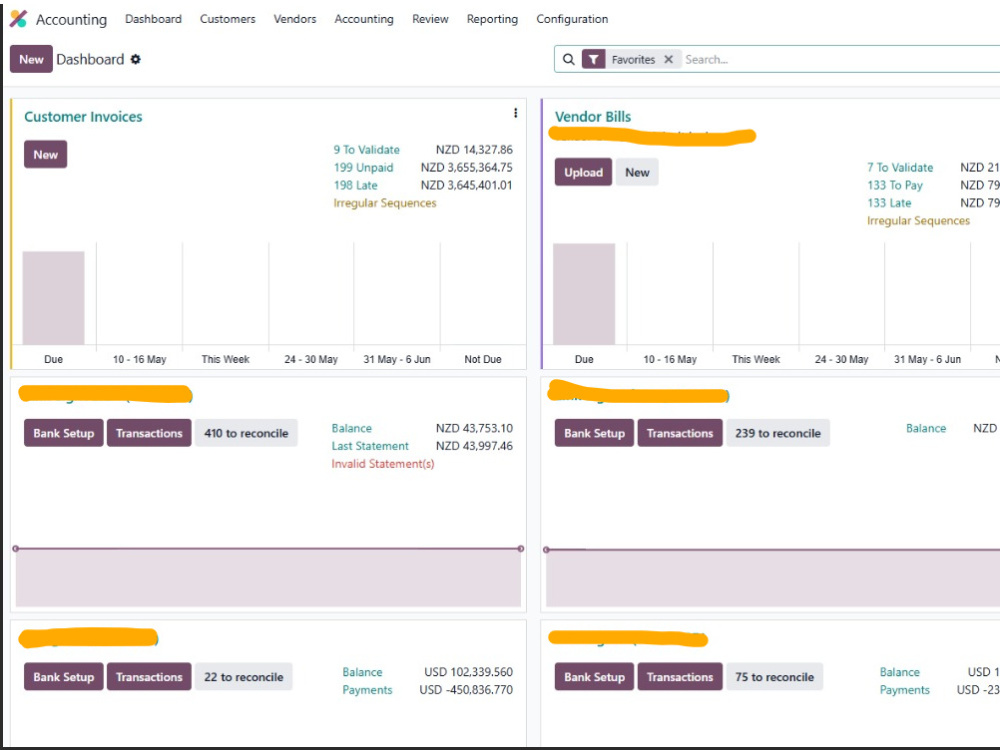Open Payments link in 75 to reconcile card
The width and height of the screenshot is (1000, 750).
904,690
